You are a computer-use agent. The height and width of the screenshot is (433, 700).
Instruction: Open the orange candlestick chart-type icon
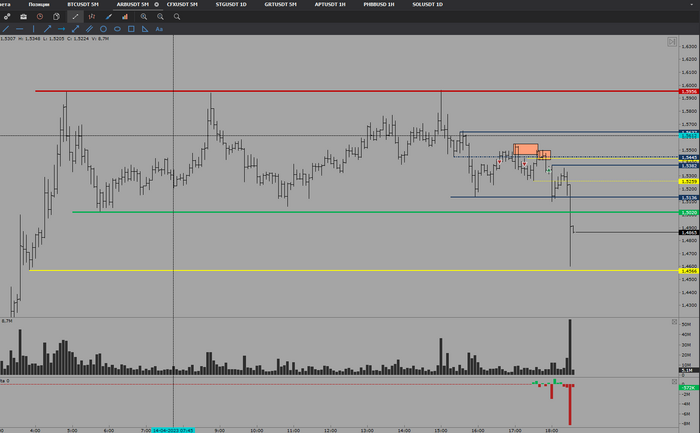[92, 17]
